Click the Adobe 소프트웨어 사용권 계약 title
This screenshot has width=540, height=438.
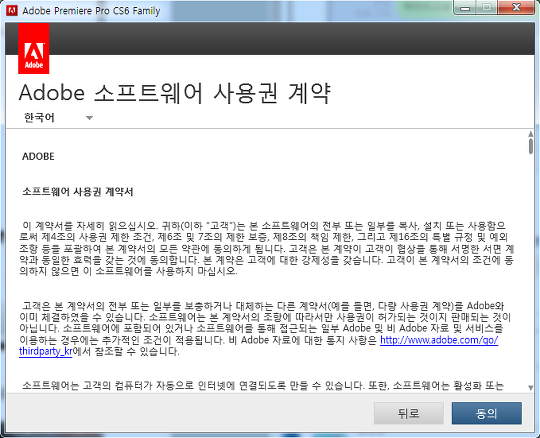click(x=175, y=93)
